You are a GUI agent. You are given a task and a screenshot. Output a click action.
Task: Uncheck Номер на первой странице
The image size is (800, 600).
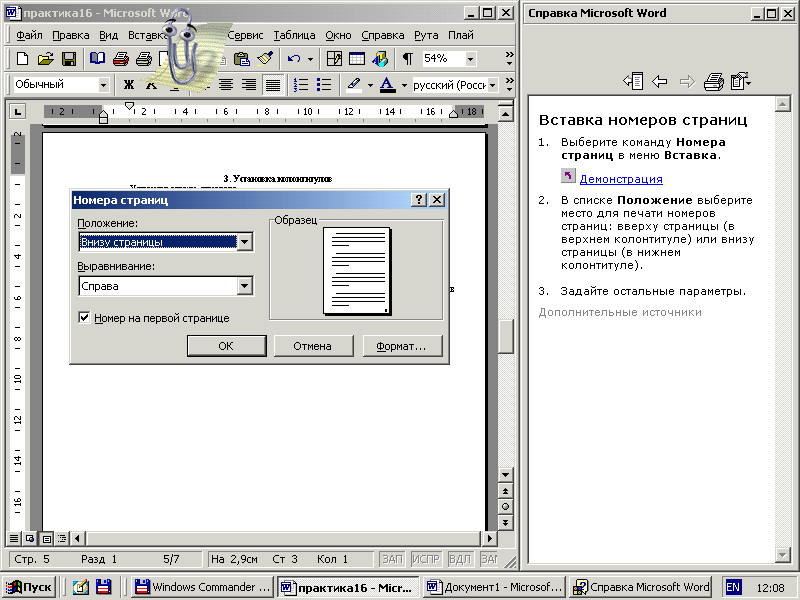84,318
